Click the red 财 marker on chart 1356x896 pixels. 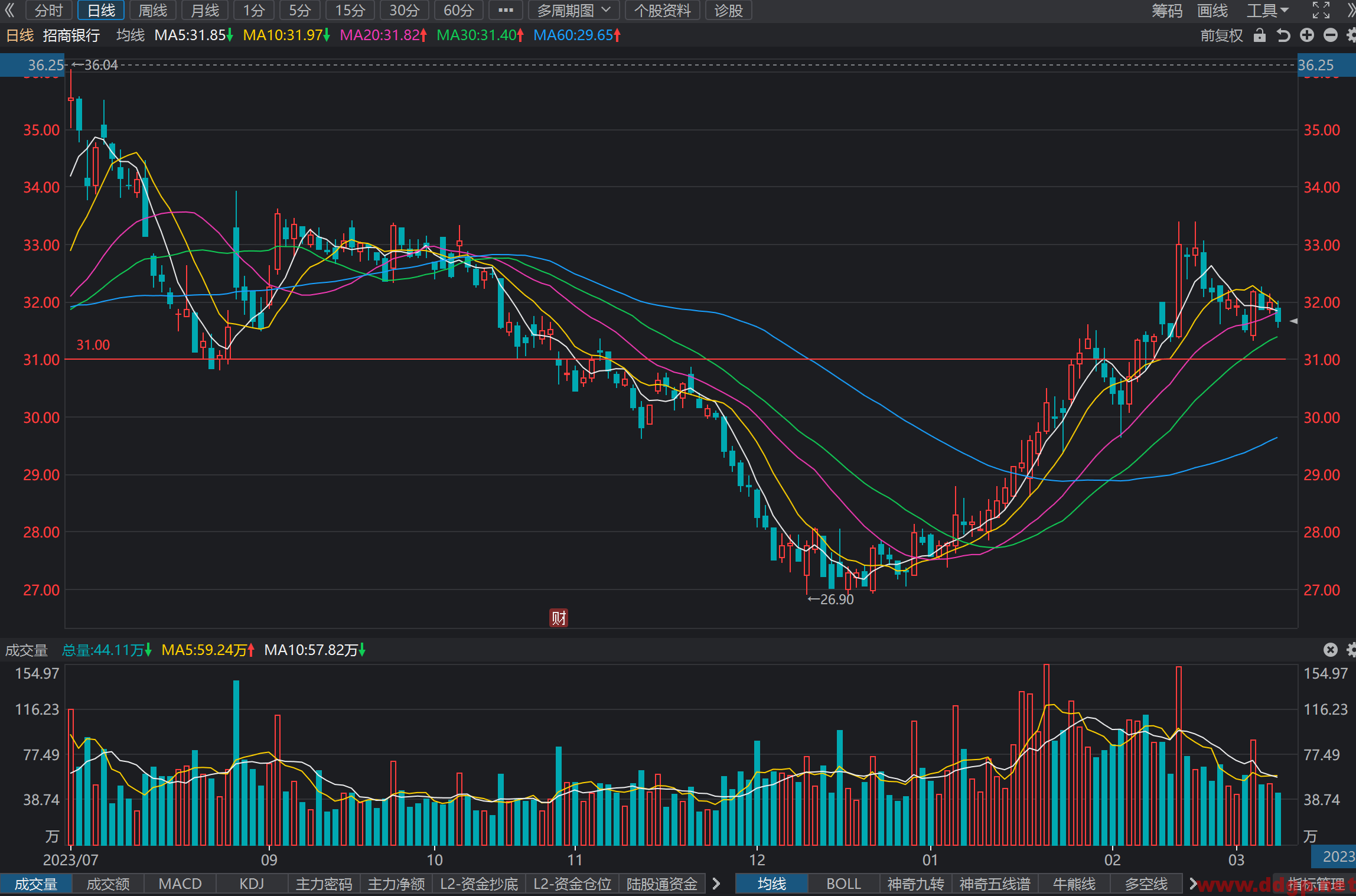559,618
